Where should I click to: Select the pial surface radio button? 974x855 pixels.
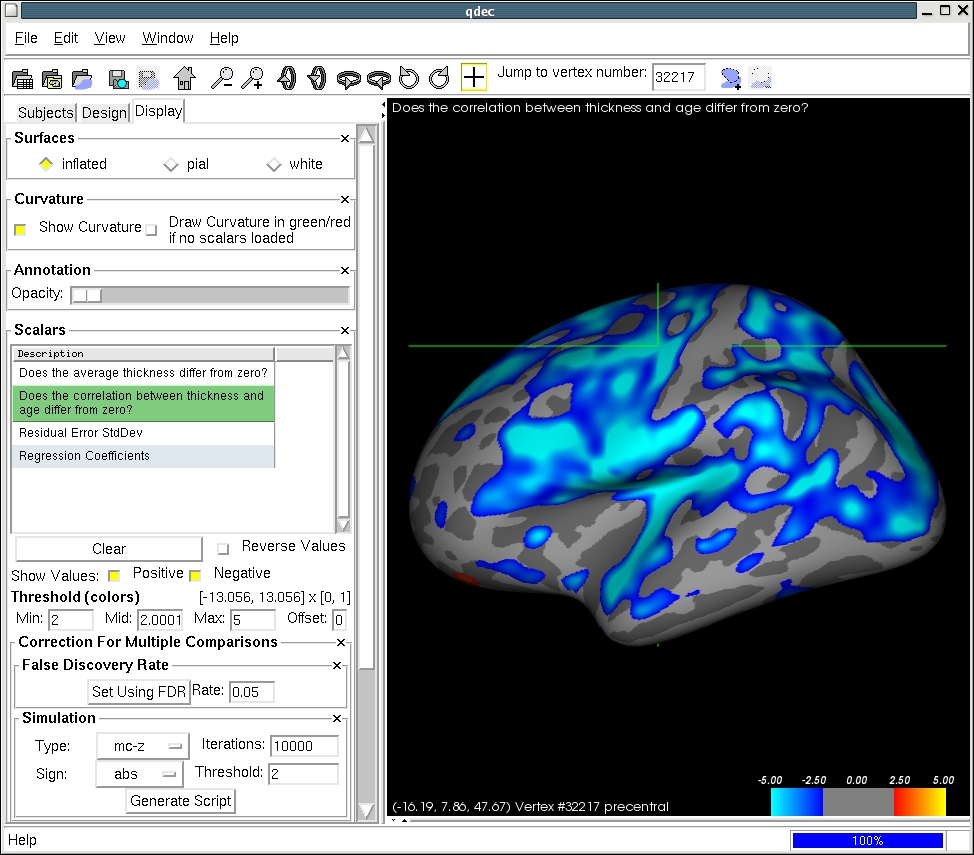[x=171, y=164]
